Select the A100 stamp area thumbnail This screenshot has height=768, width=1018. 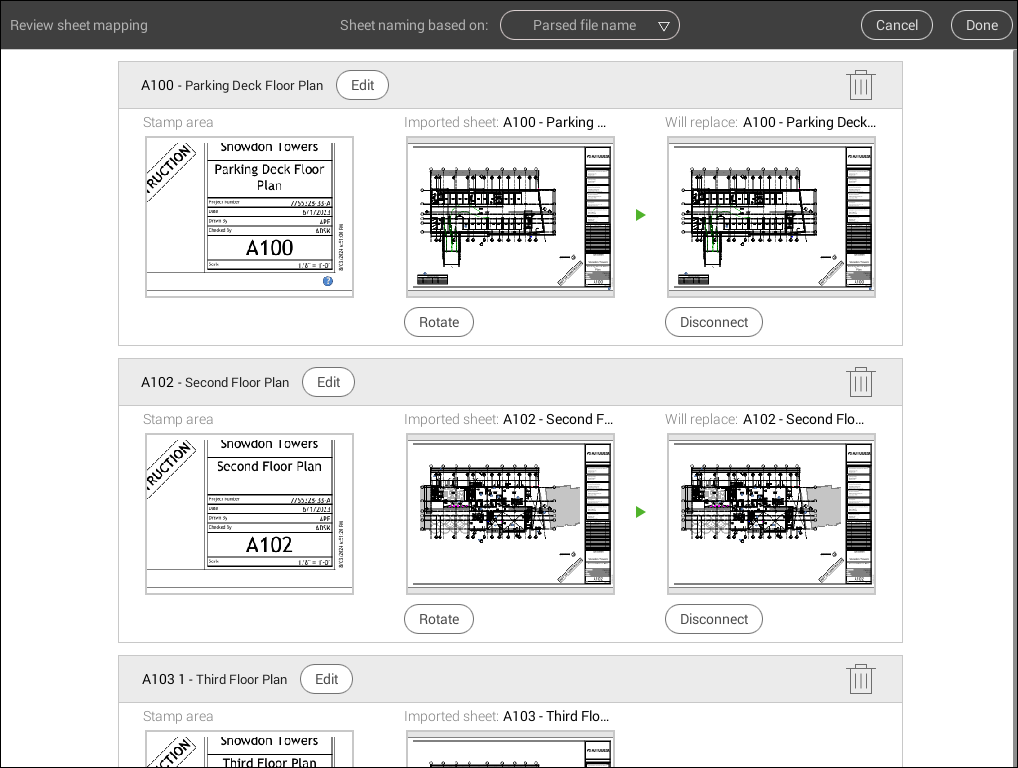pos(249,217)
